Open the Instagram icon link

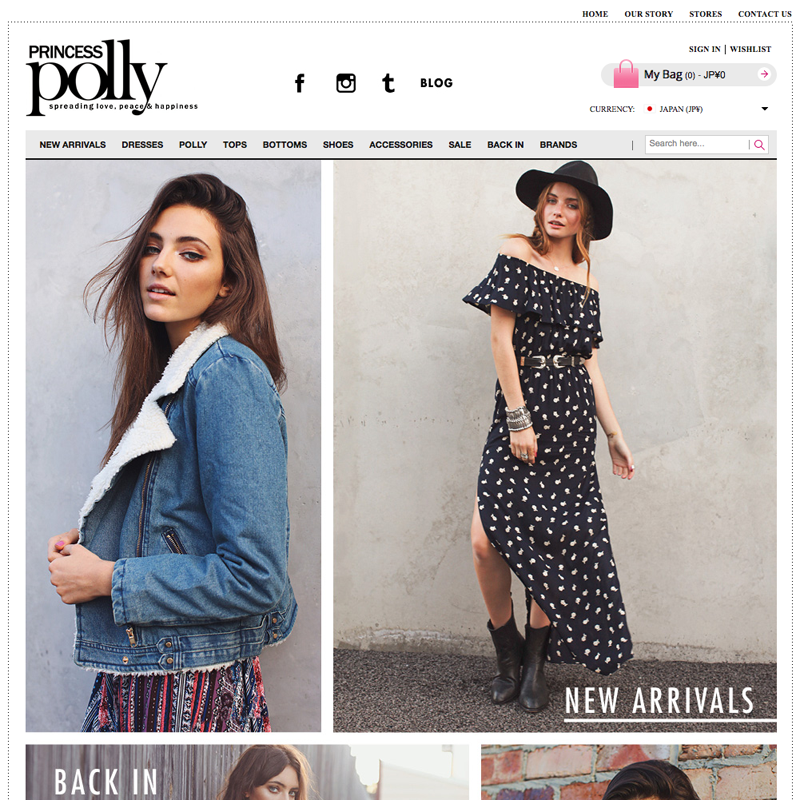(346, 83)
